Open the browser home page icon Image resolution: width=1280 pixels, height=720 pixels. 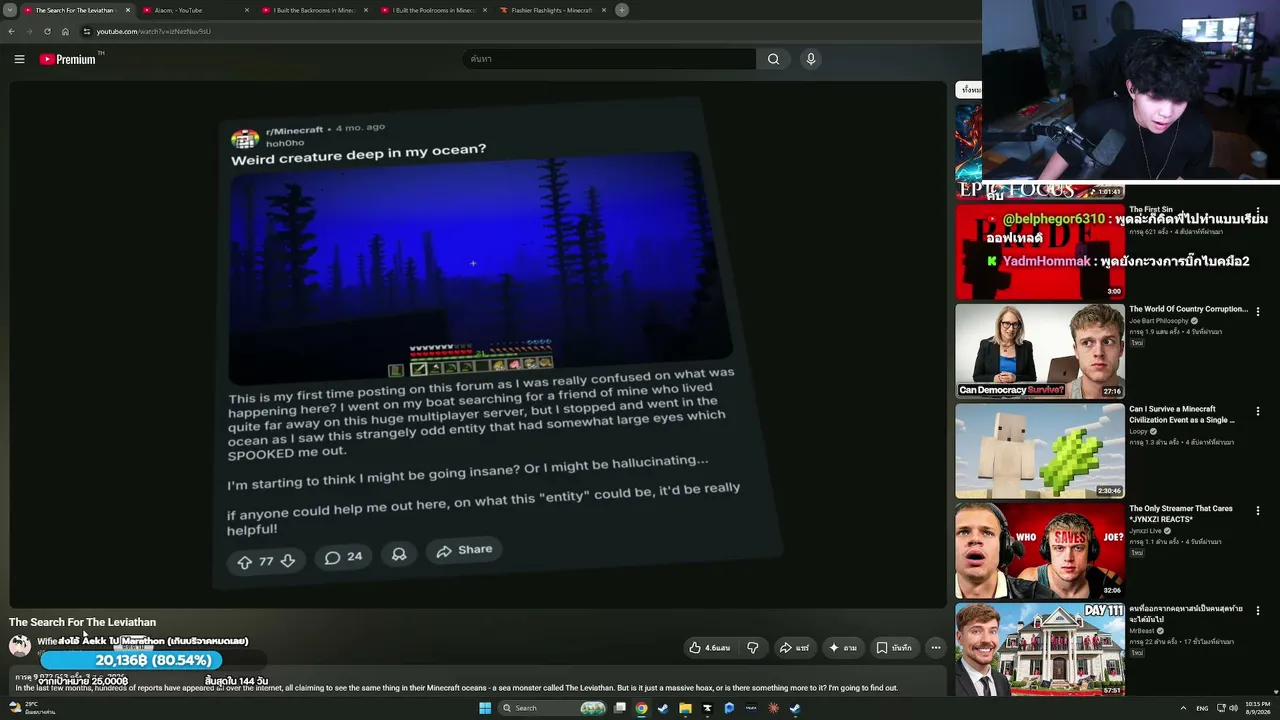pos(65,31)
